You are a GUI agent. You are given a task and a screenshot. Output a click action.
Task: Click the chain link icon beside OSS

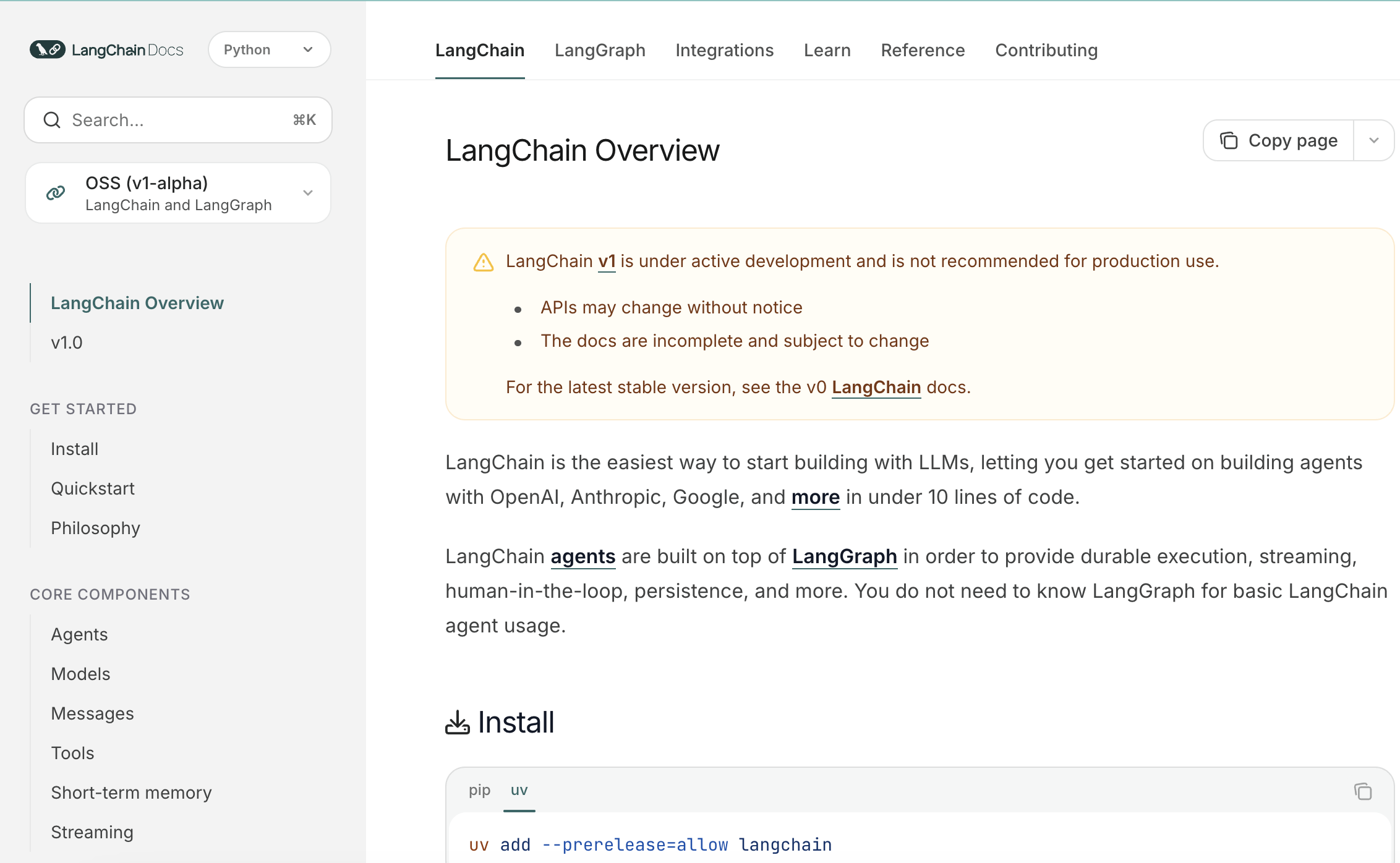pyautogui.click(x=56, y=193)
